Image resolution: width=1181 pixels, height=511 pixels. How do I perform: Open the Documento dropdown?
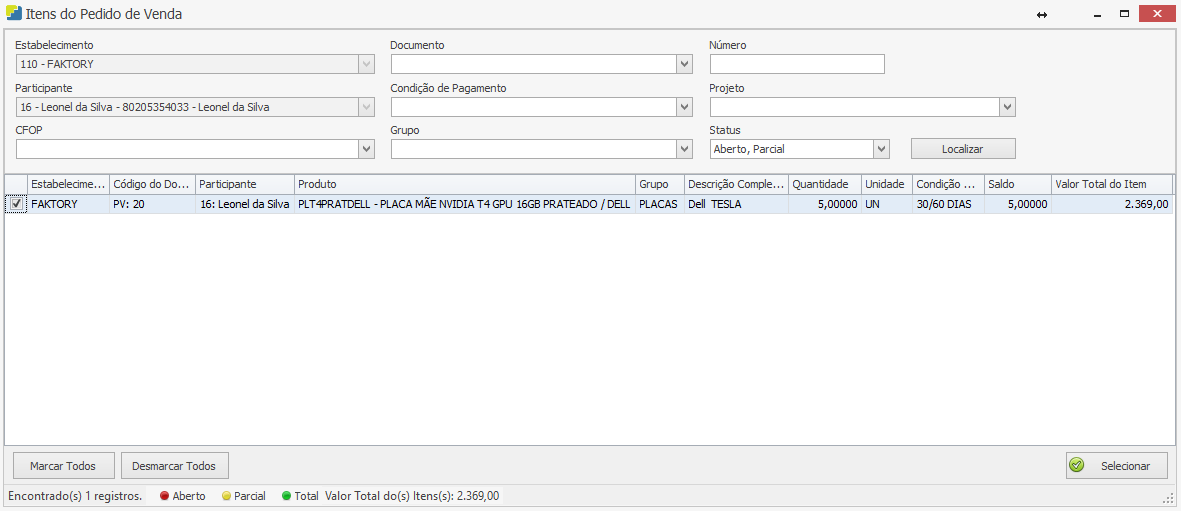[x=684, y=65]
